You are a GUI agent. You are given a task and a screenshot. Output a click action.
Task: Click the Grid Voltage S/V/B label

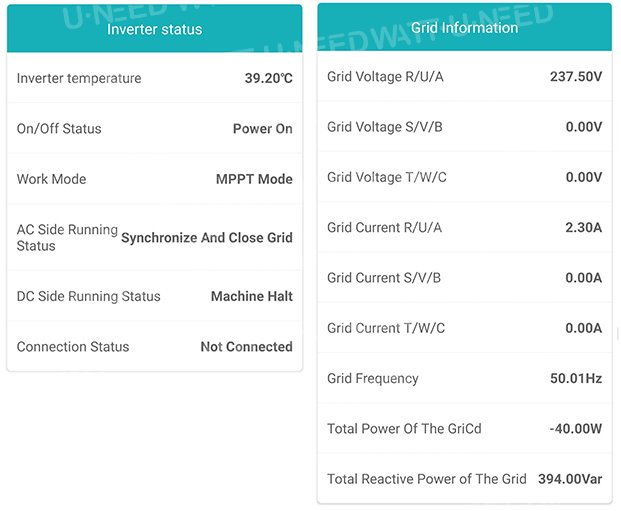click(x=385, y=127)
